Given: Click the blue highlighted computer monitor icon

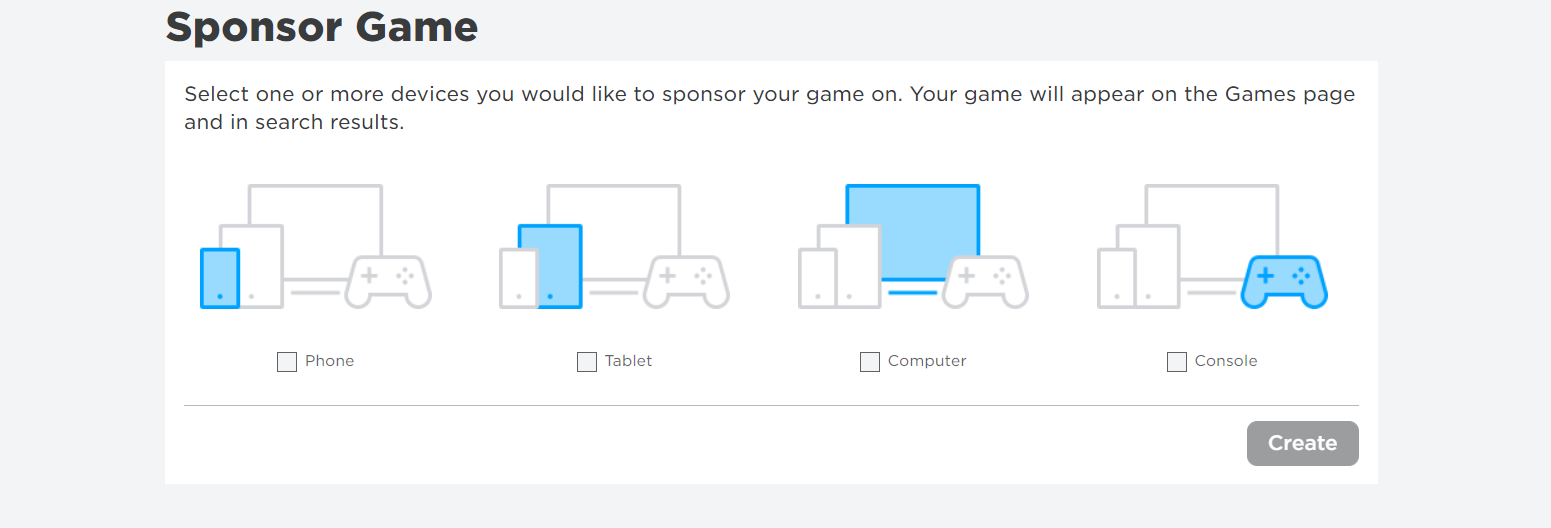Looking at the screenshot, I should coord(912,232).
